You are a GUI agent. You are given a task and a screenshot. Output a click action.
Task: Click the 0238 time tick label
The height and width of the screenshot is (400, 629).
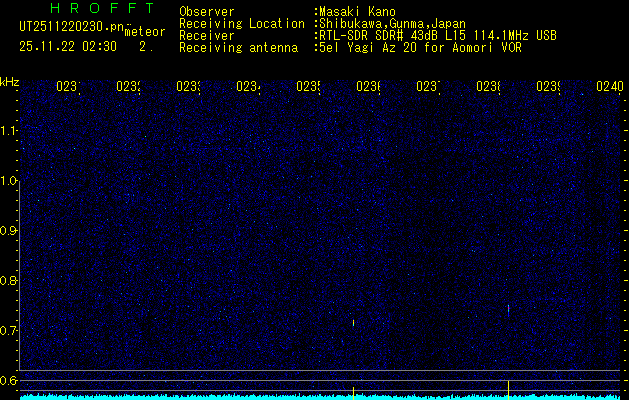[x=488, y=86]
